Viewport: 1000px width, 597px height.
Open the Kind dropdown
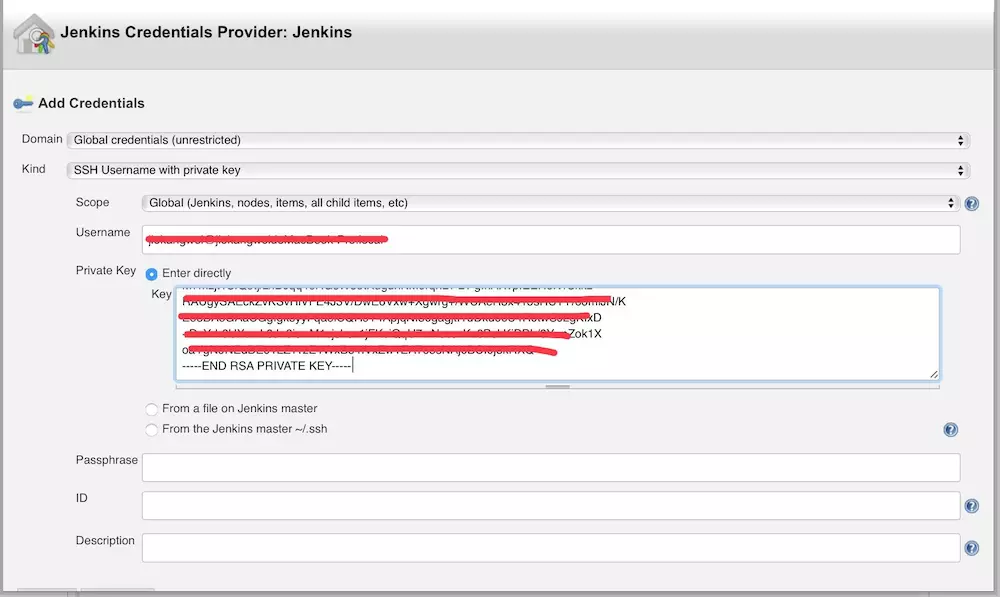pos(518,170)
